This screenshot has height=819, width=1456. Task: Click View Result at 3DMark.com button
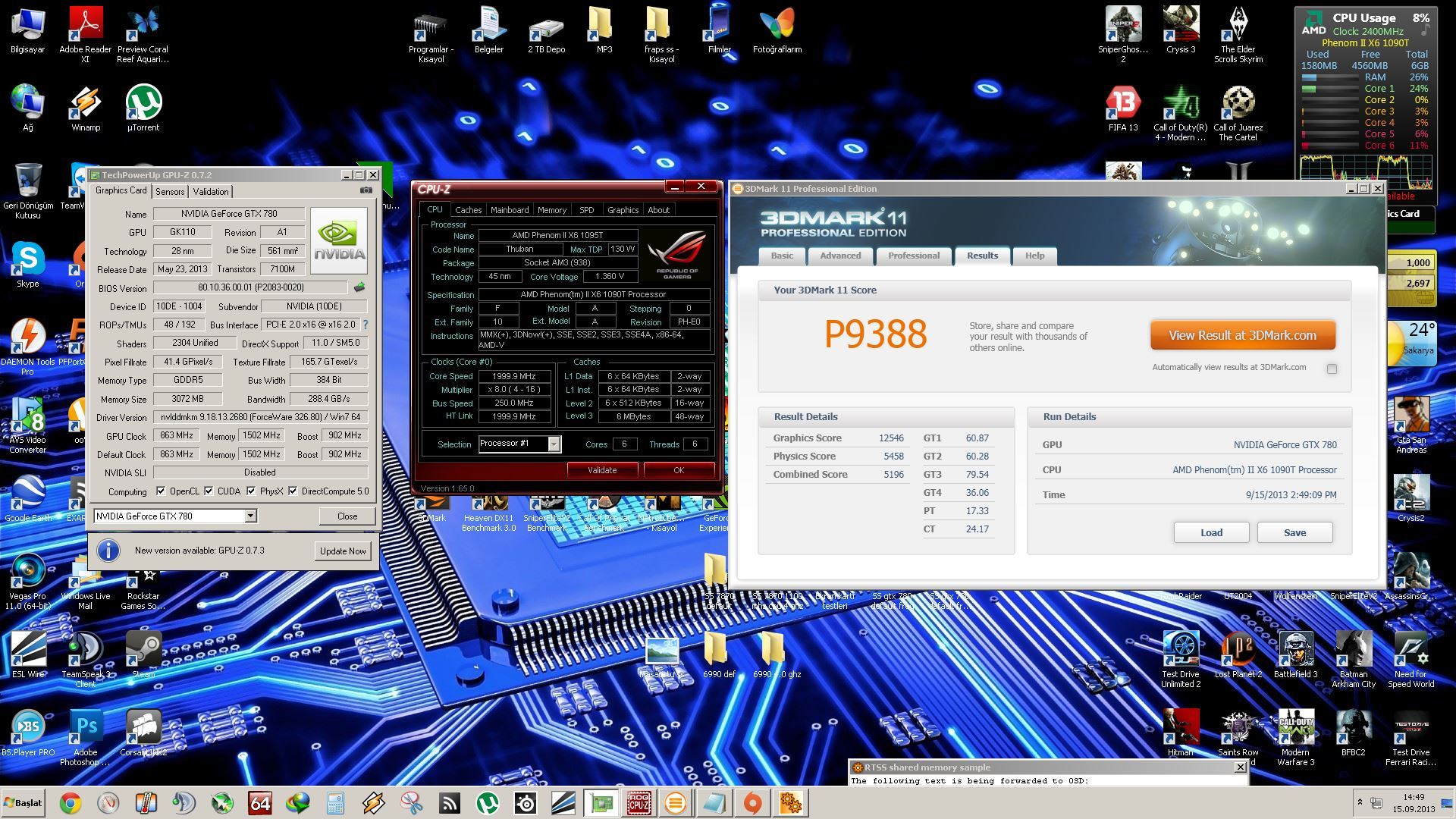pos(1242,335)
